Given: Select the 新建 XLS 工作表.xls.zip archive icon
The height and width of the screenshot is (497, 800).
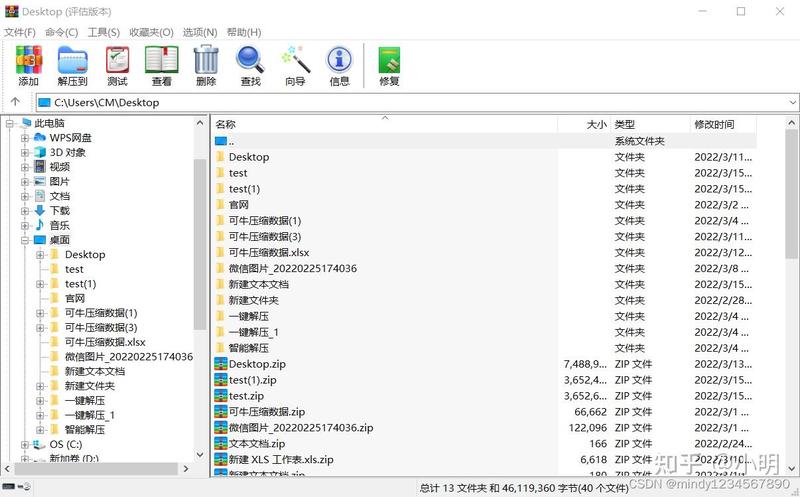Looking at the screenshot, I should coord(221,459).
